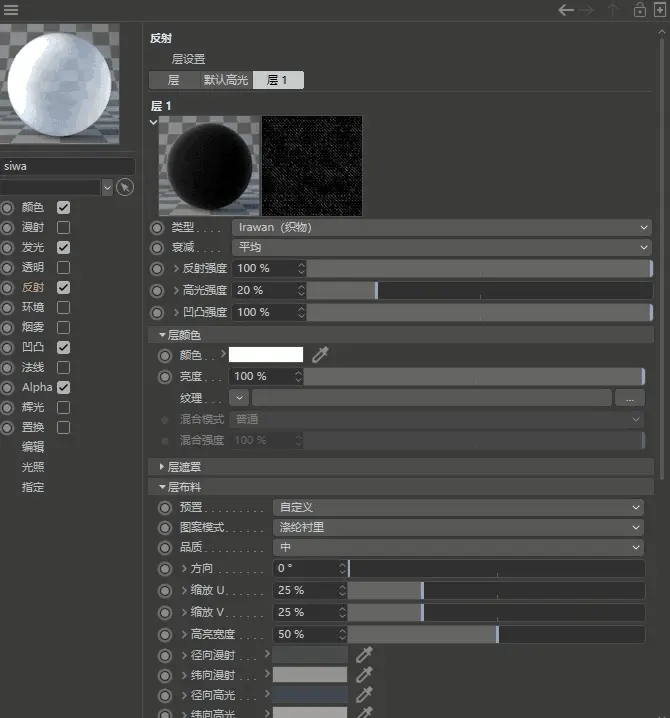This screenshot has width=670, height=718.
Task: Click the white layer color swatch
Action: click(266, 355)
